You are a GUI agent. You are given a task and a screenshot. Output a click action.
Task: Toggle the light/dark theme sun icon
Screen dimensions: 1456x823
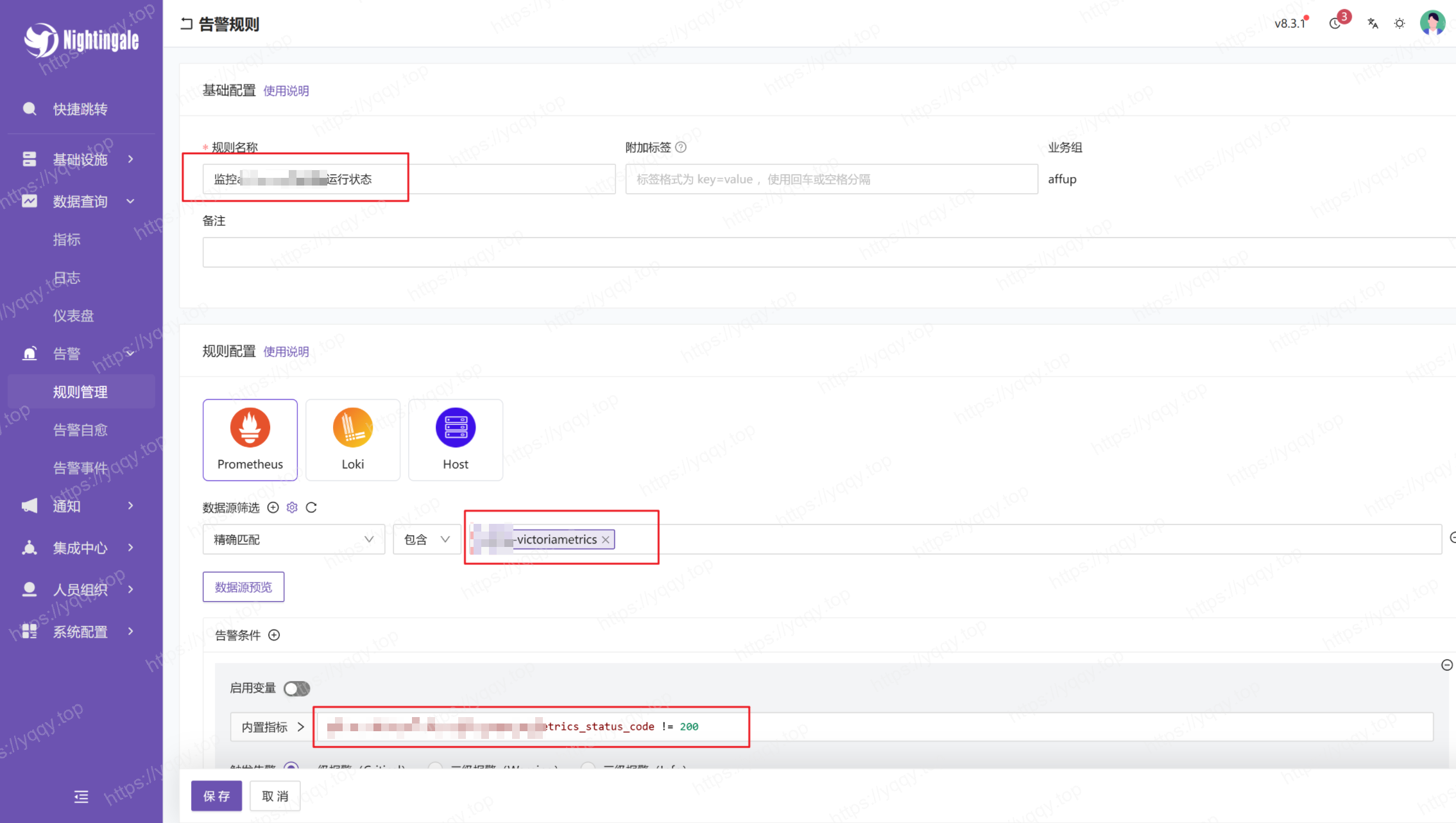pyautogui.click(x=1400, y=23)
